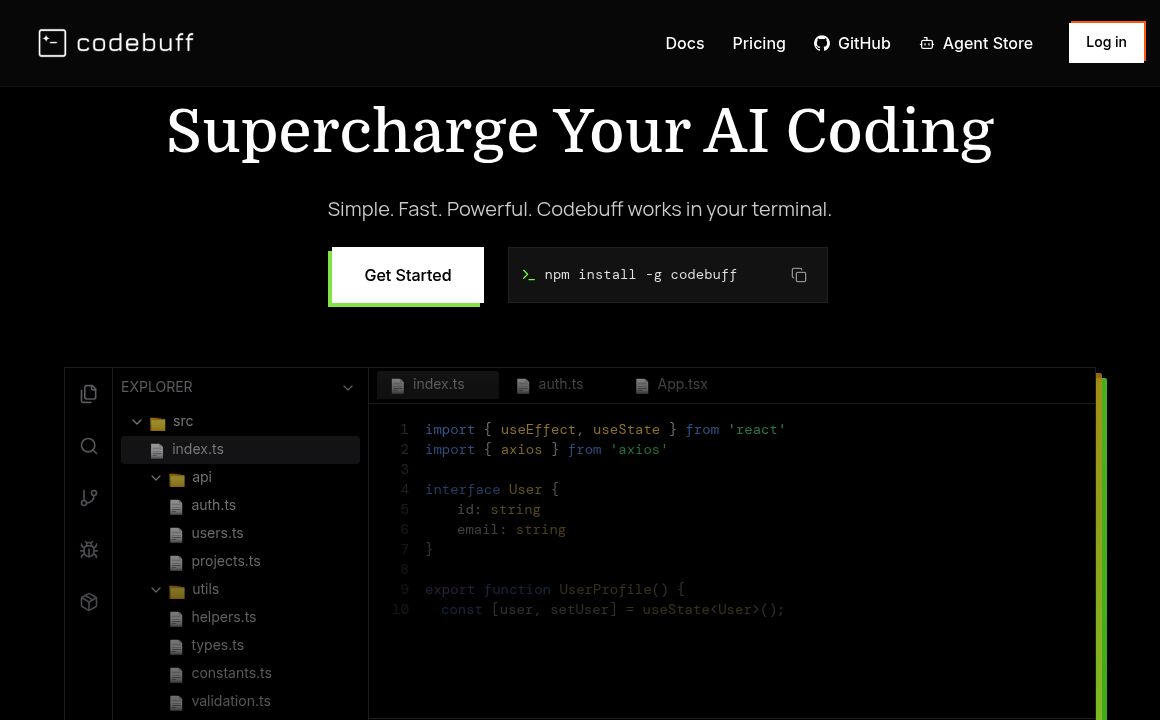The image size is (1160, 720).
Task: Click the GitHub link in the navigation bar
Action: [x=851, y=43]
